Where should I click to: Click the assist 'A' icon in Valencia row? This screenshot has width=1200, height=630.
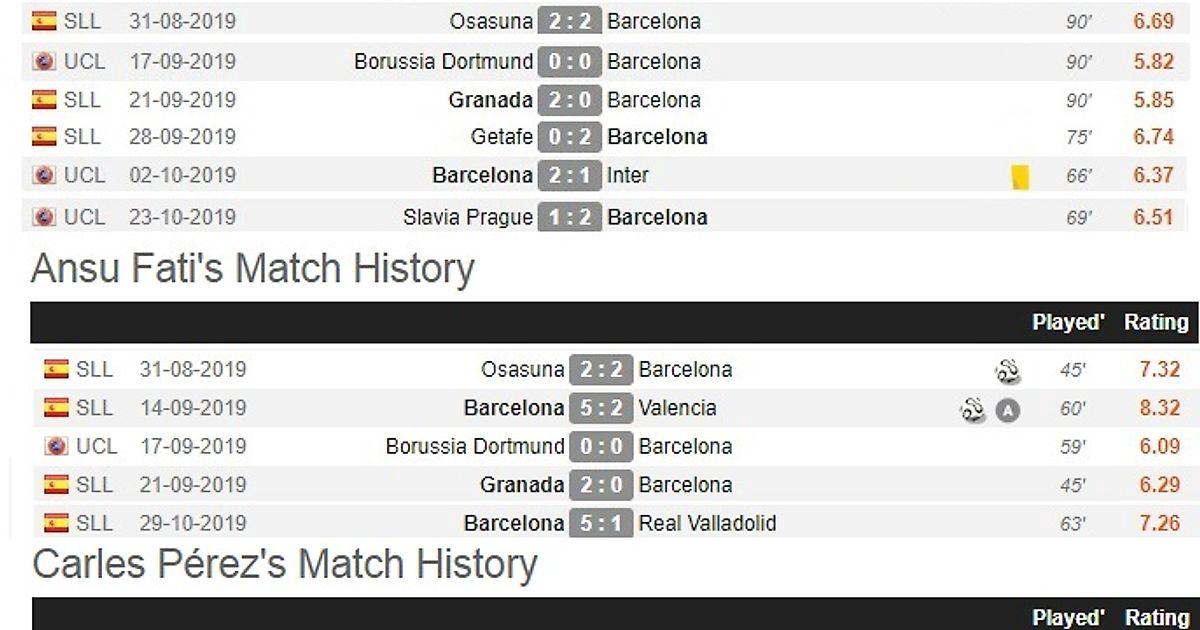[1008, 410]
